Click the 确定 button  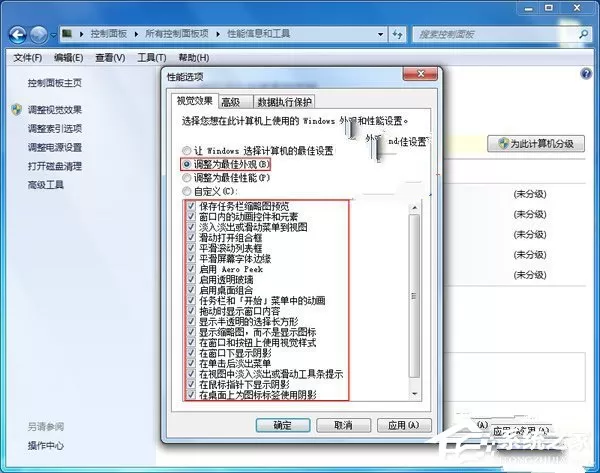pos(283,425)
